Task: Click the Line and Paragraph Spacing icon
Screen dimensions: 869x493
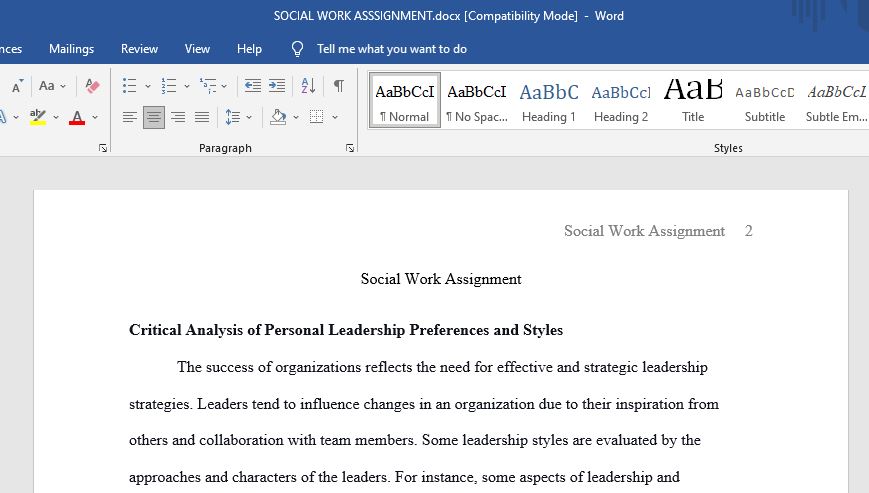Action: click(233, 117)
